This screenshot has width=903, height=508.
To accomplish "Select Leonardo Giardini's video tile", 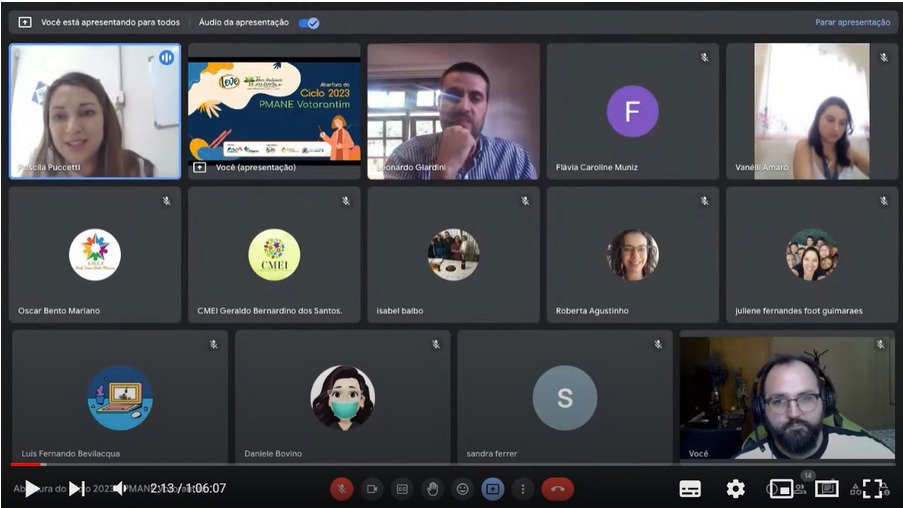I will tap(453, 111).
